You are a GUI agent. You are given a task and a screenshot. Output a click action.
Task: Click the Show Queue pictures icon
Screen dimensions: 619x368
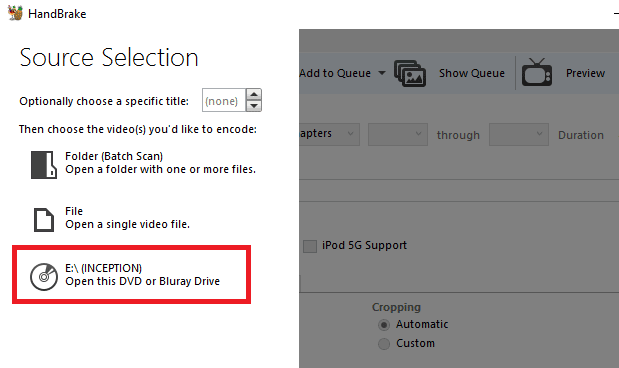point(410,73)
